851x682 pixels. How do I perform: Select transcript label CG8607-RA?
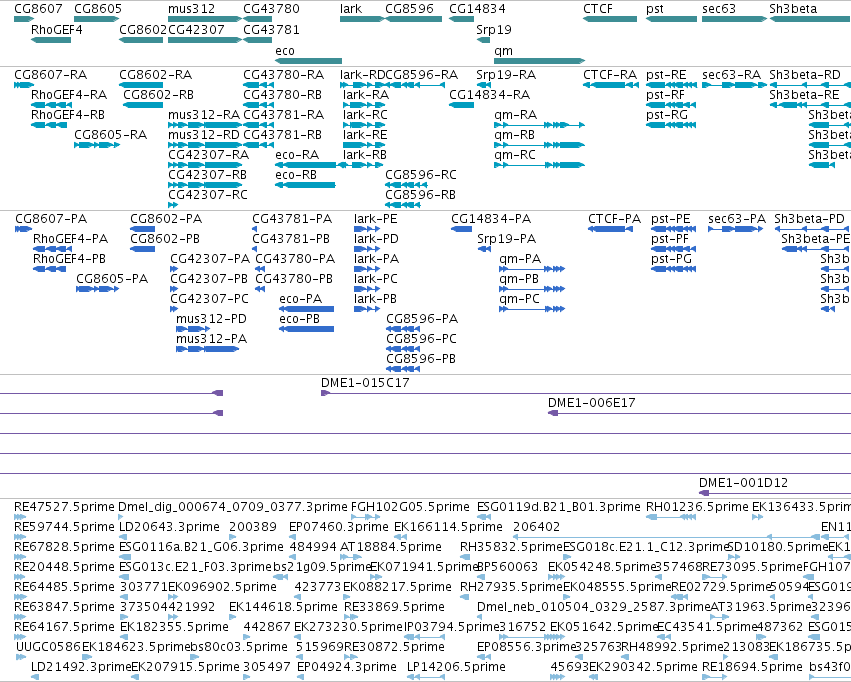(50, 74)
